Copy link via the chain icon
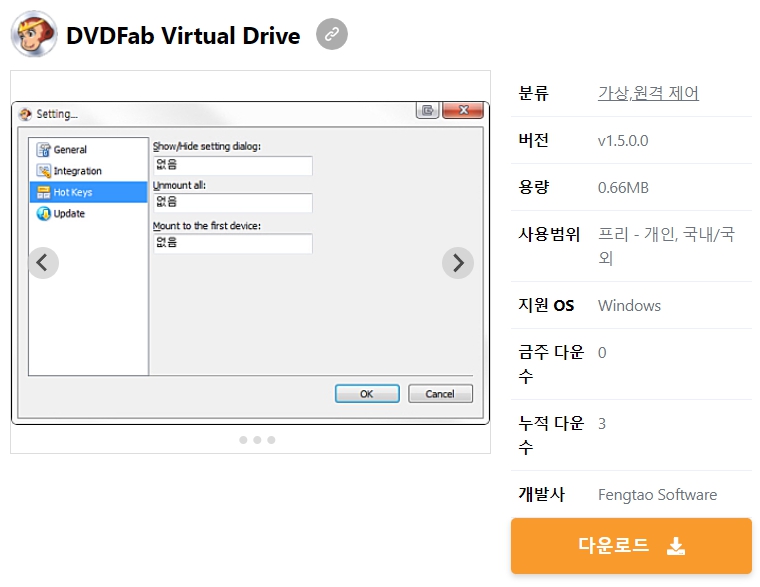 click(332, 34)
